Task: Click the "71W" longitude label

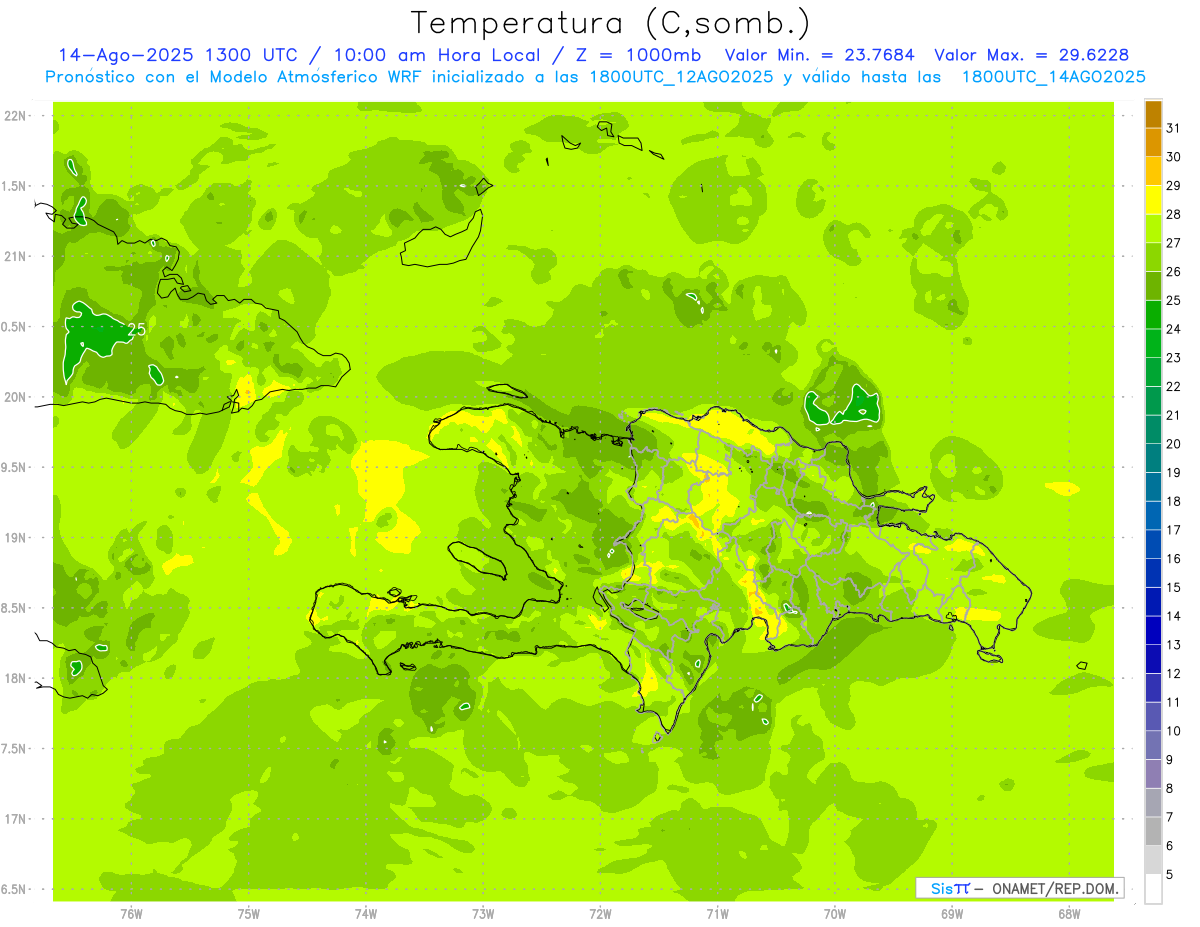Action: click(717, 914)
